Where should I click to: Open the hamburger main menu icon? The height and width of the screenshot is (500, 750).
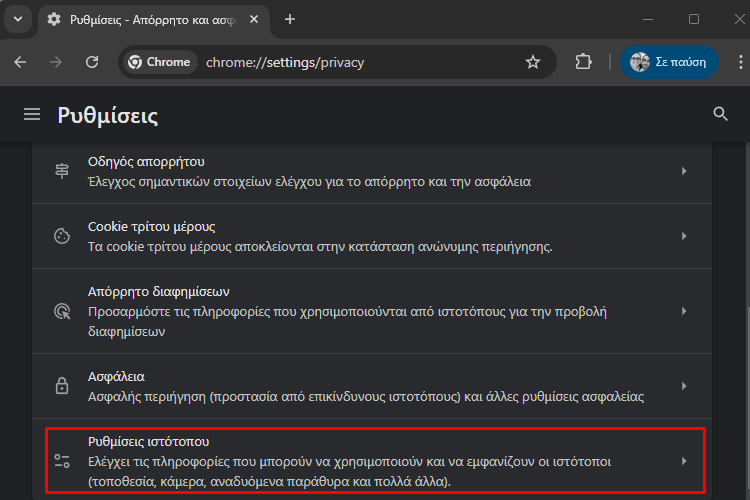[x=32, y=114]
